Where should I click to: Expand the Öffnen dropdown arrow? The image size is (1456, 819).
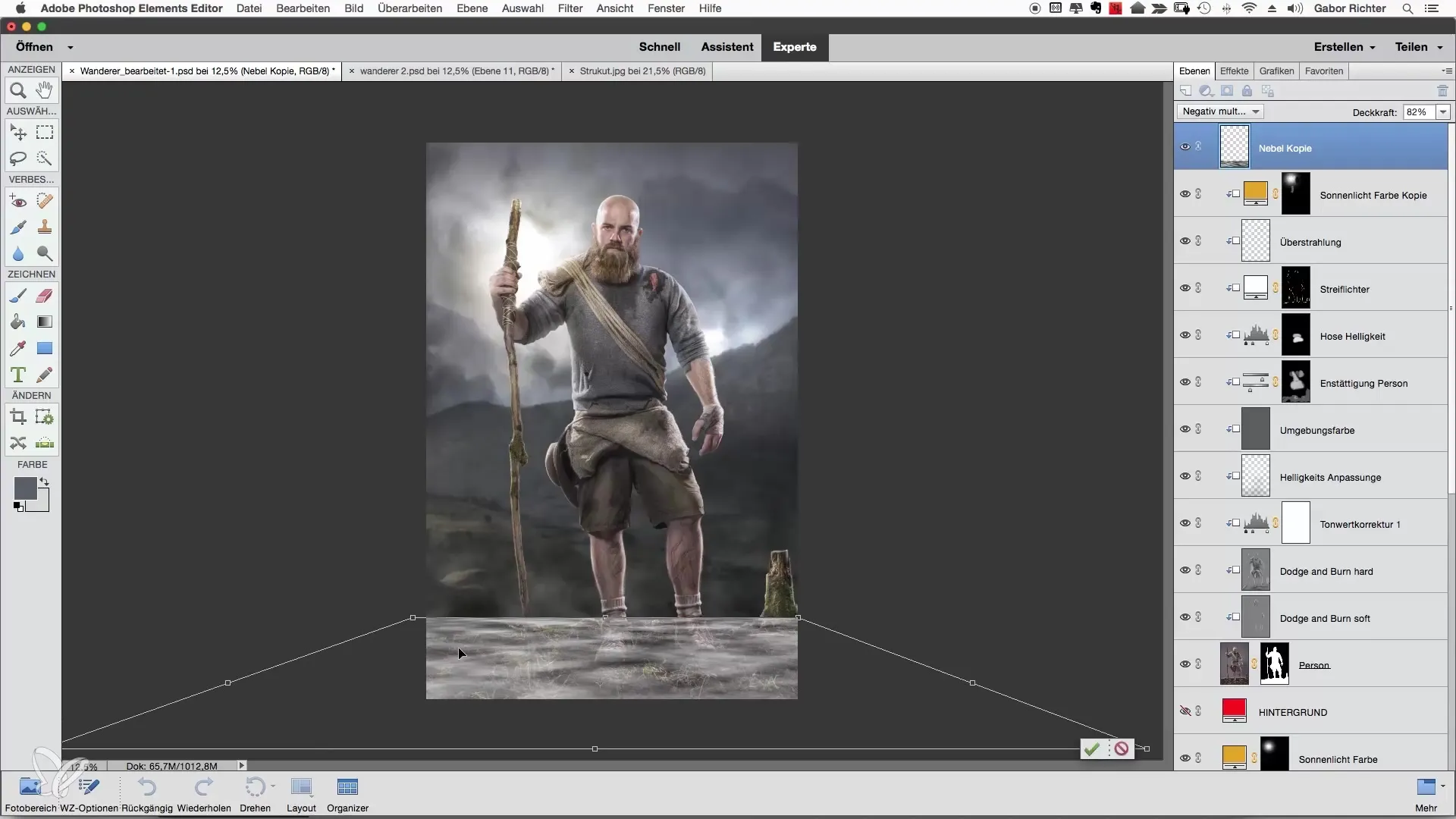pos(70,47)
